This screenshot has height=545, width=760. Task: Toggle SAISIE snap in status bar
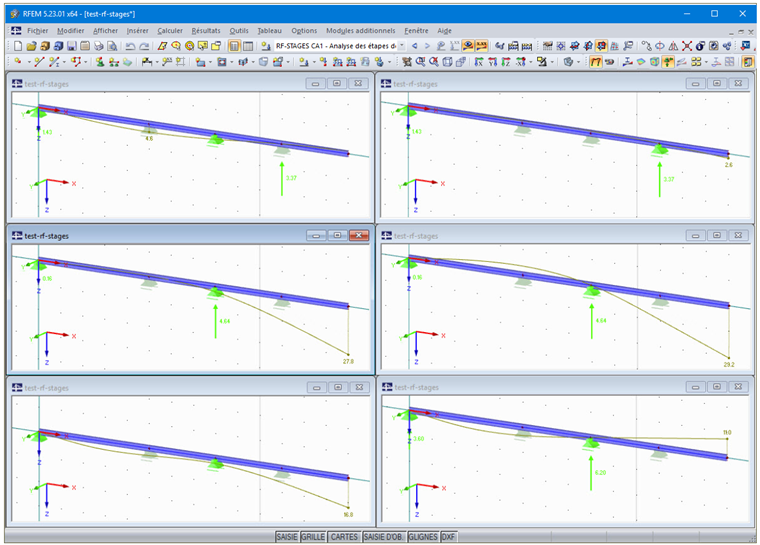[286, 537]
